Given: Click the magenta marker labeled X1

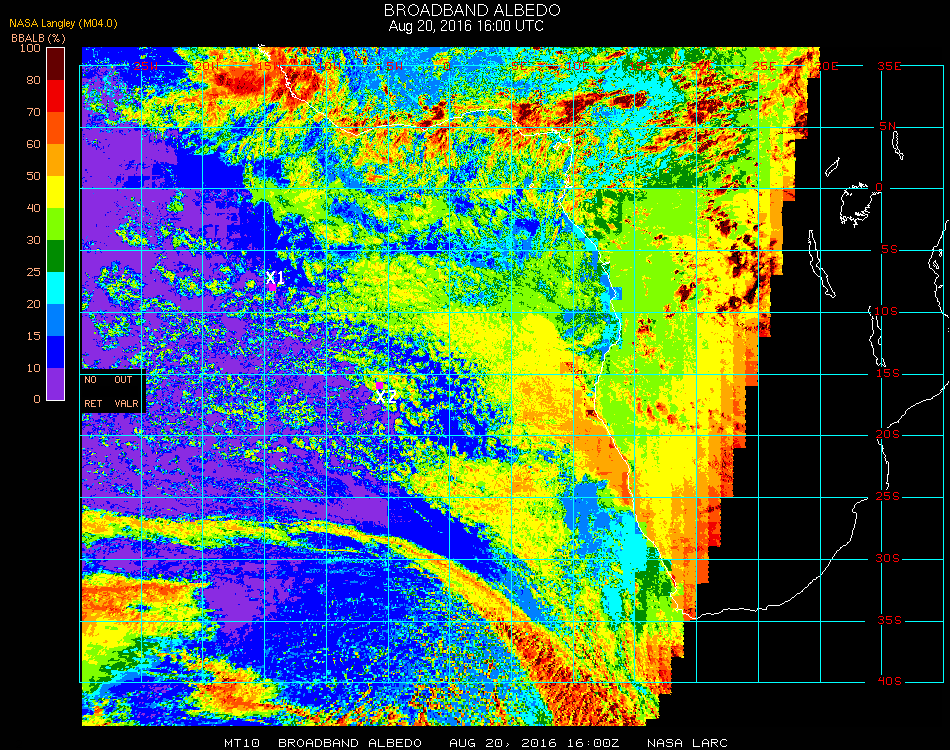Looking at the screenshot, I should (272, 287).
